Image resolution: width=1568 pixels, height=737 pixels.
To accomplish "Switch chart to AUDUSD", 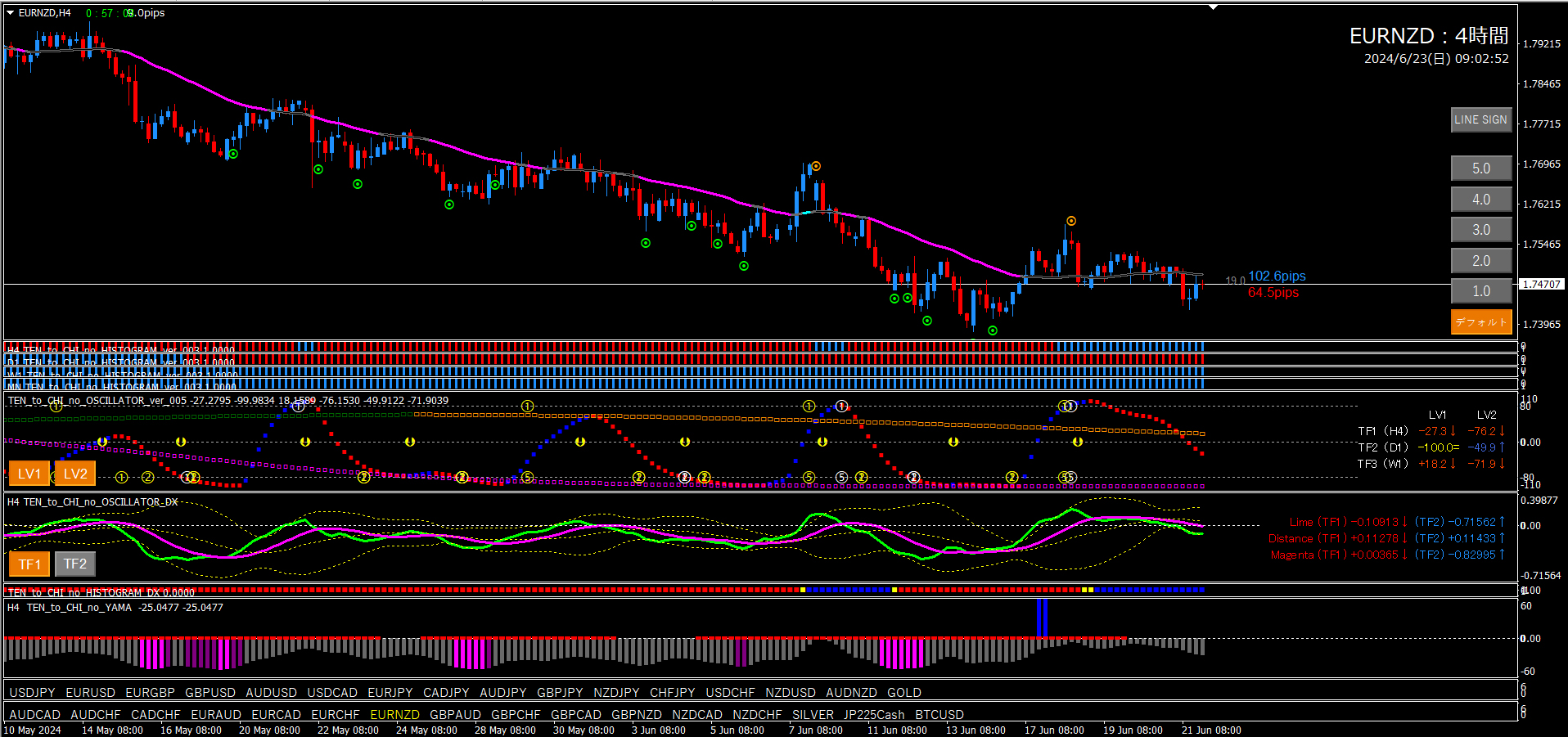I will click(271, 693).
